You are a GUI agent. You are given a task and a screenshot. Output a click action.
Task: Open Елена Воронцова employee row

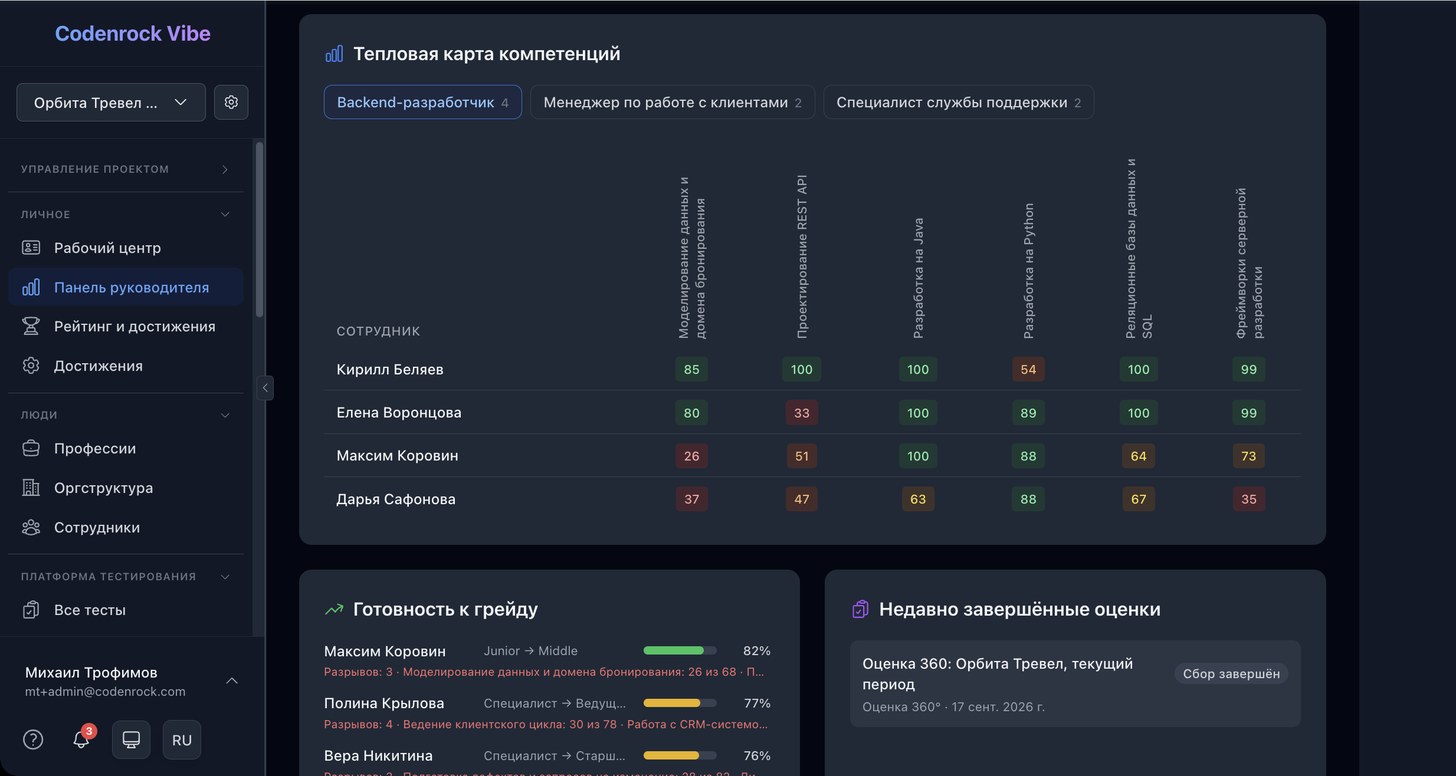point(812,412)
